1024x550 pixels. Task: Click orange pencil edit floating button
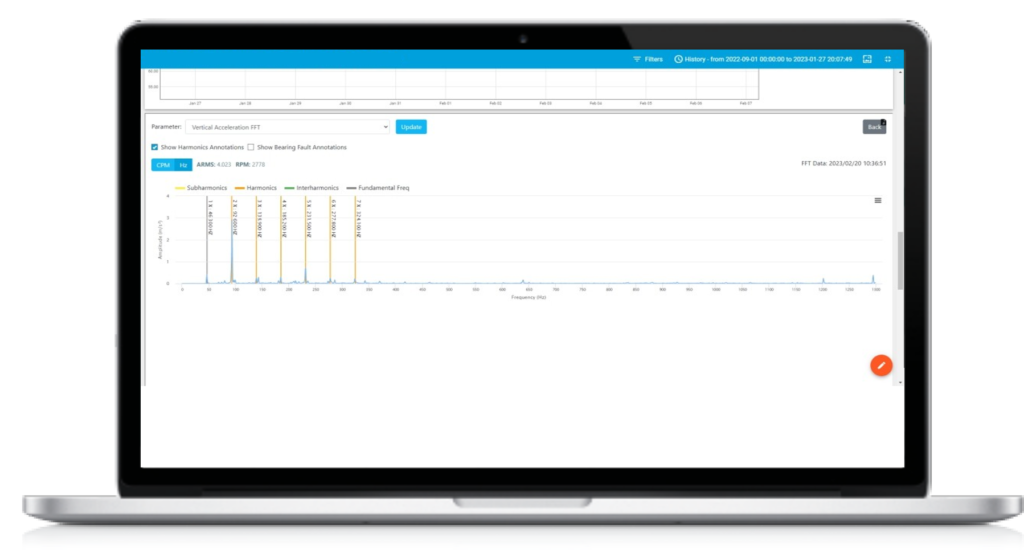881,365
